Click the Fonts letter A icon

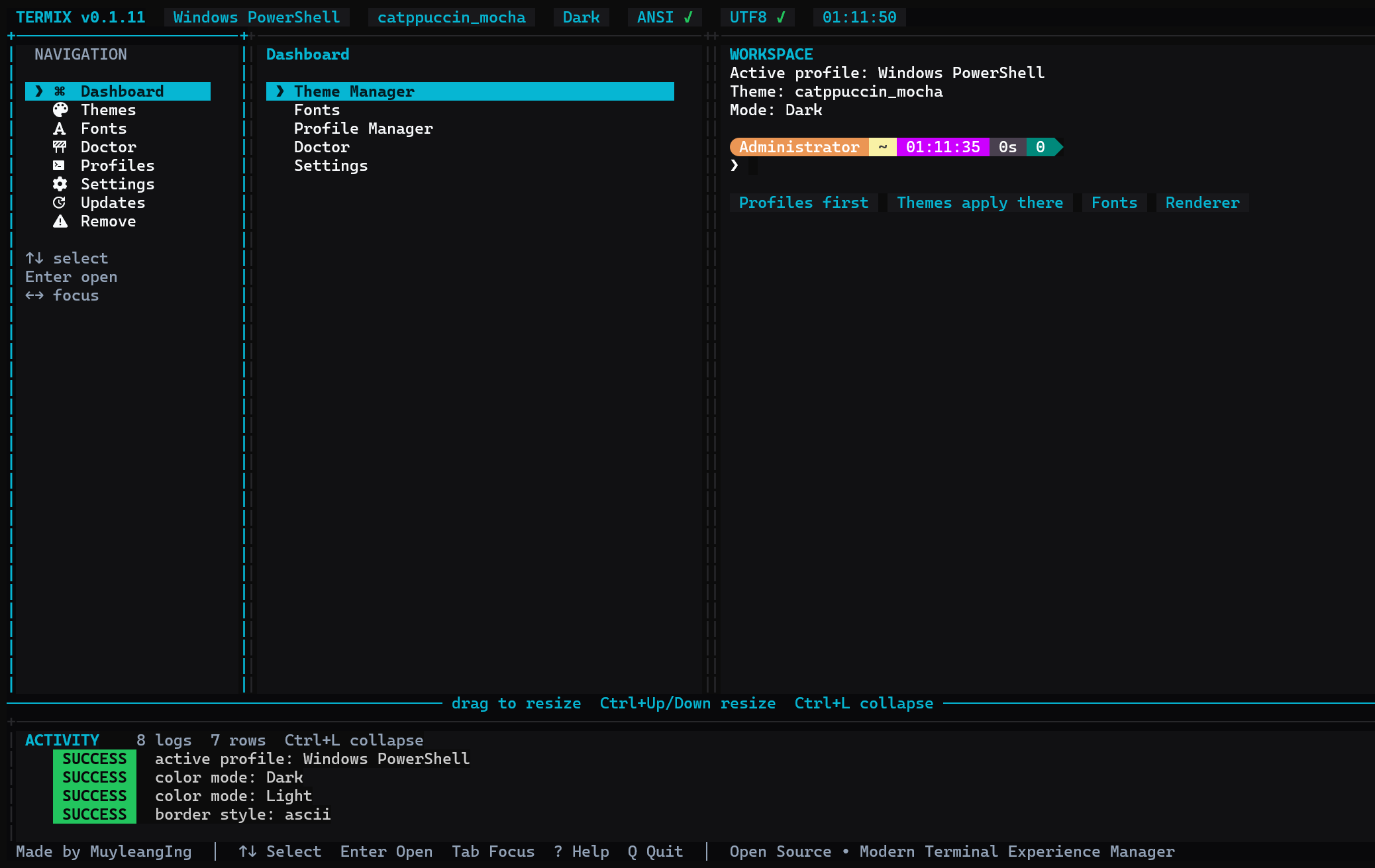tap(60, 128)
